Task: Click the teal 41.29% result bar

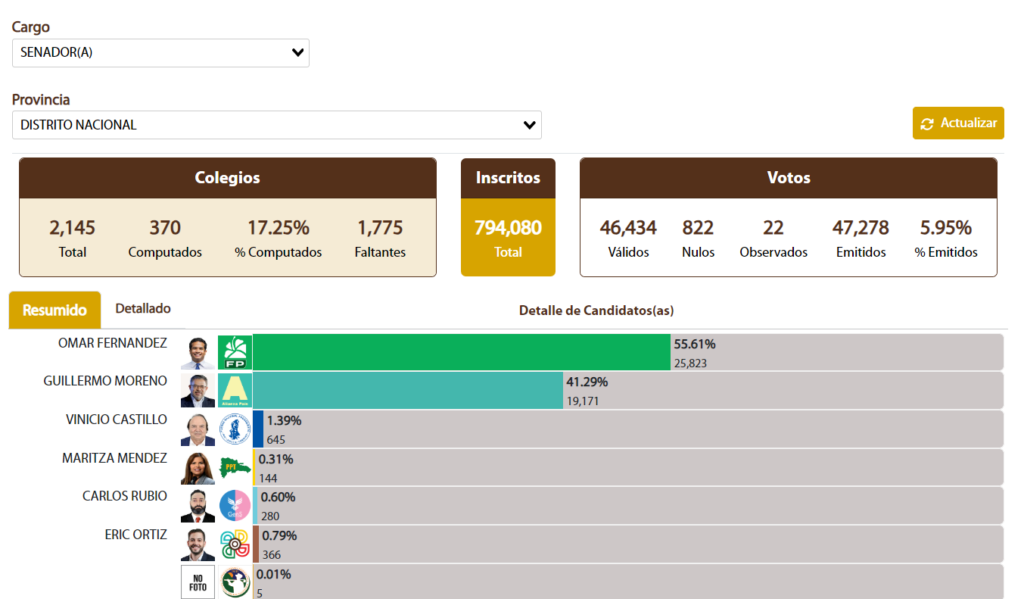Action: point(407,391)
